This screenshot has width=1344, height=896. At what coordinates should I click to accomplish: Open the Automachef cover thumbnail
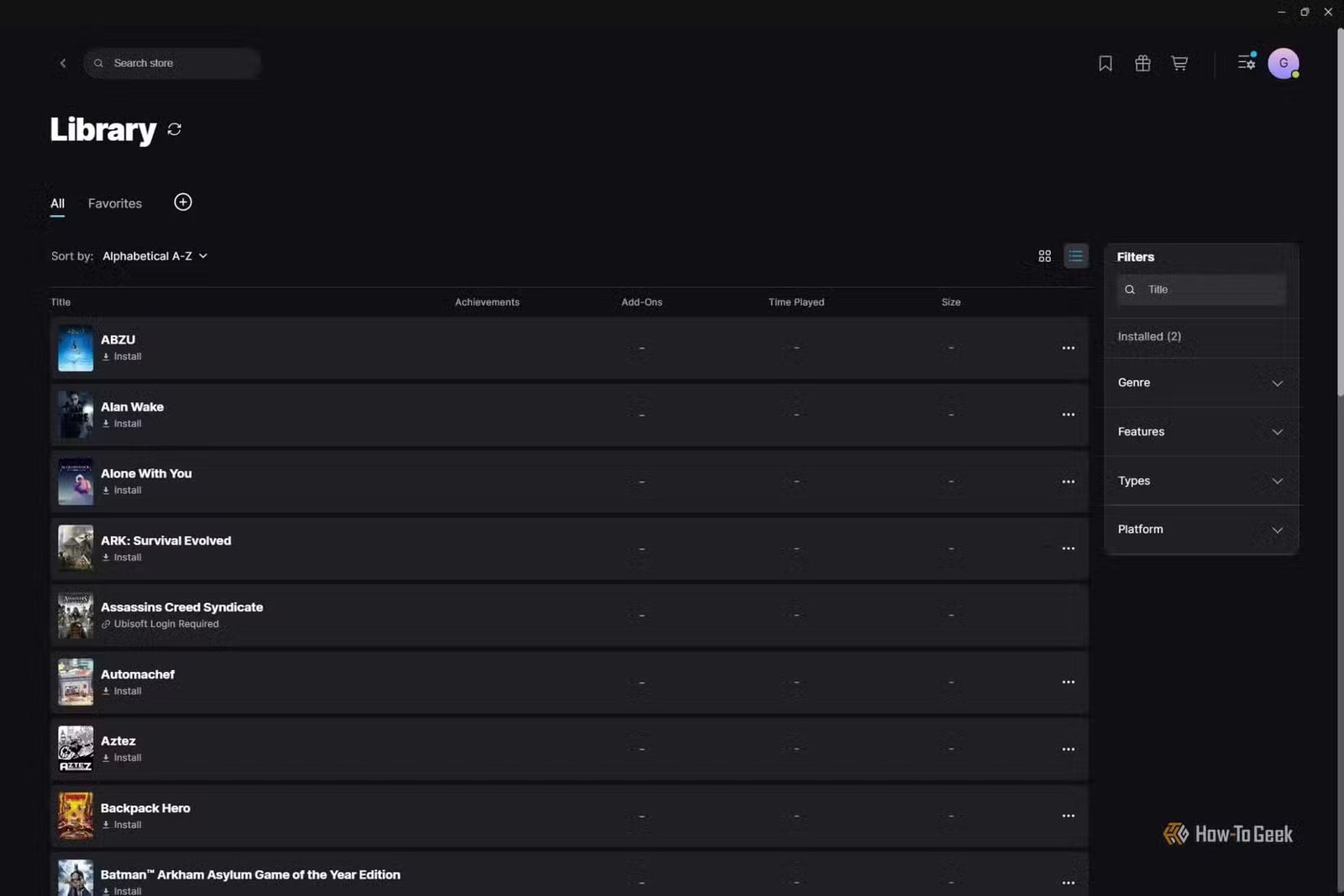pyautogui.click(x=76, y=682)
